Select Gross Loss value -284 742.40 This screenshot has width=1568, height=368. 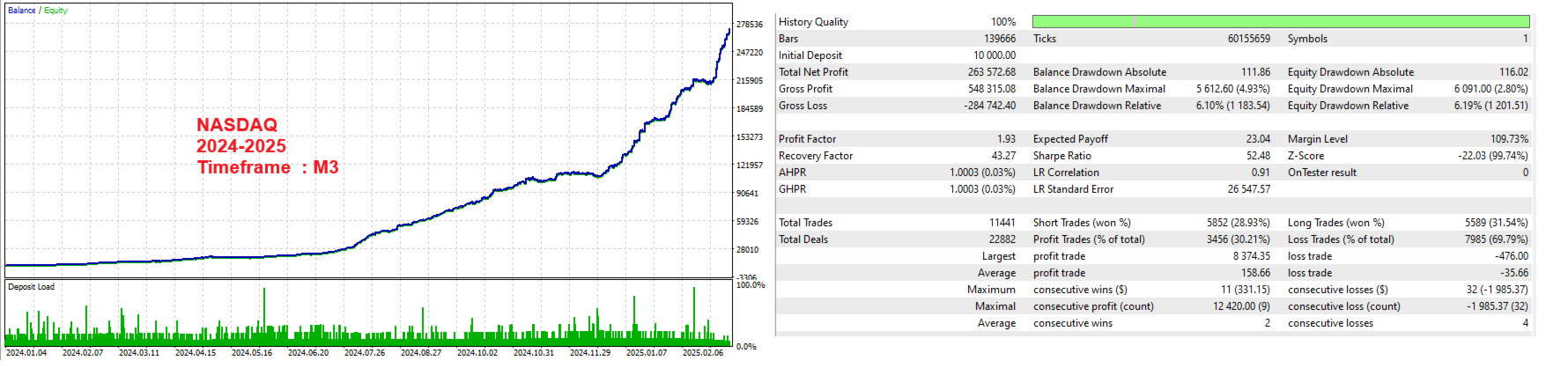tap(990, 106)
